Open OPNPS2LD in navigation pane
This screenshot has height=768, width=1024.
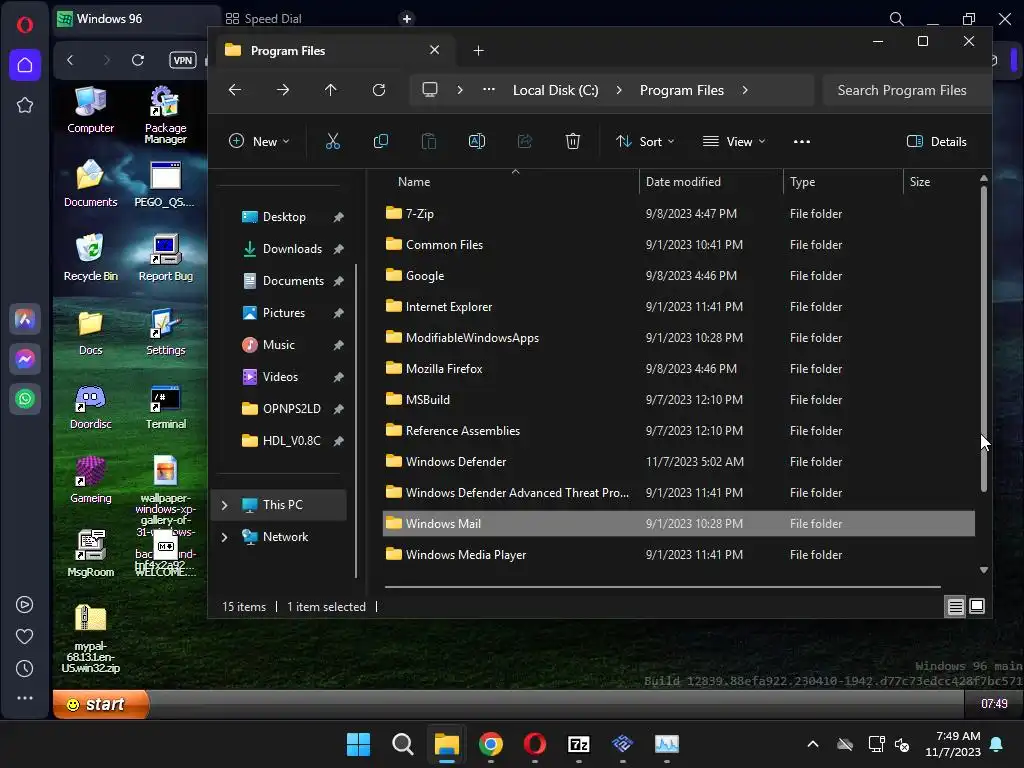pos(291,409)
